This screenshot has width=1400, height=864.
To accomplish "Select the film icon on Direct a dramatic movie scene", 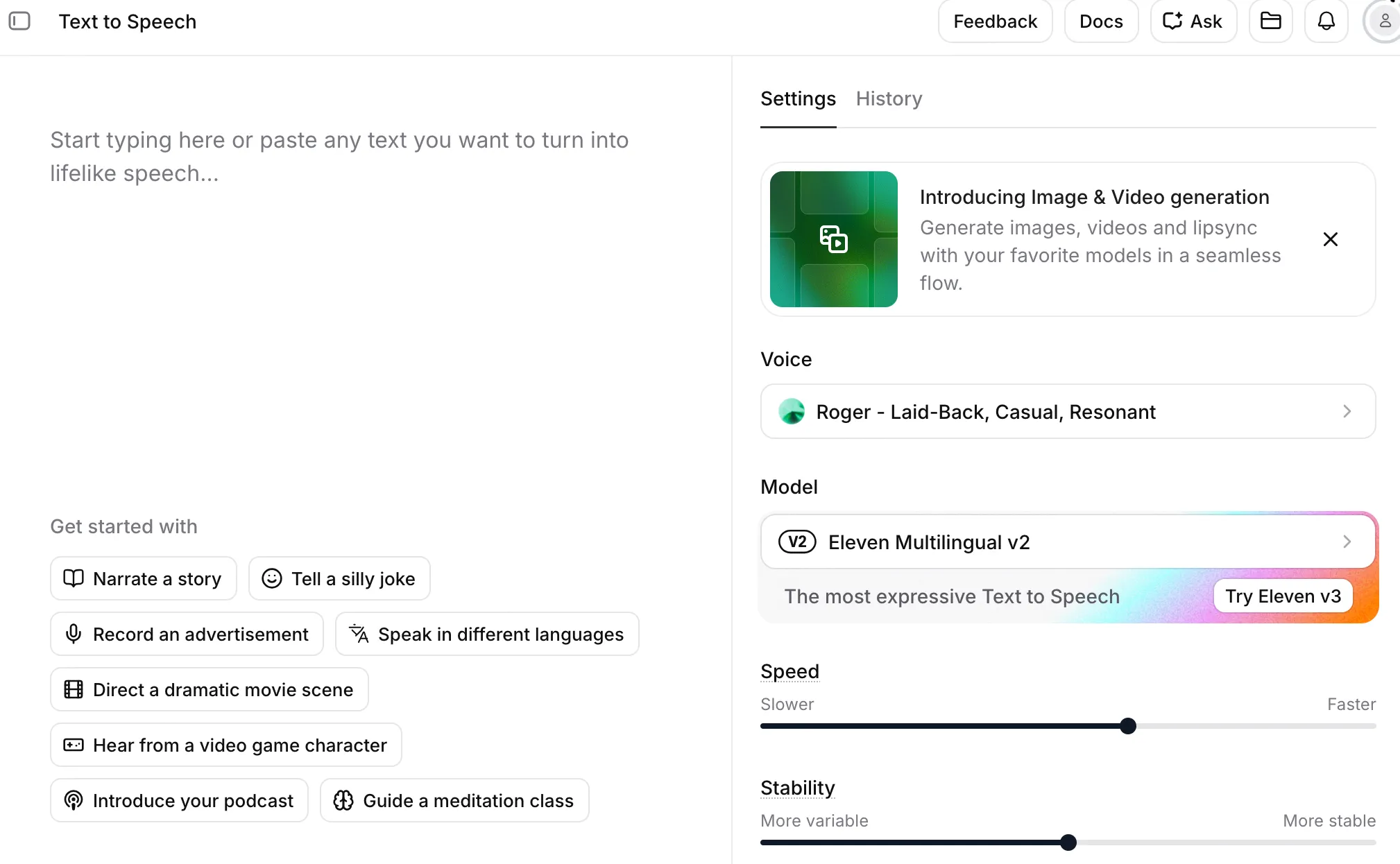I will tap(74, 689).
